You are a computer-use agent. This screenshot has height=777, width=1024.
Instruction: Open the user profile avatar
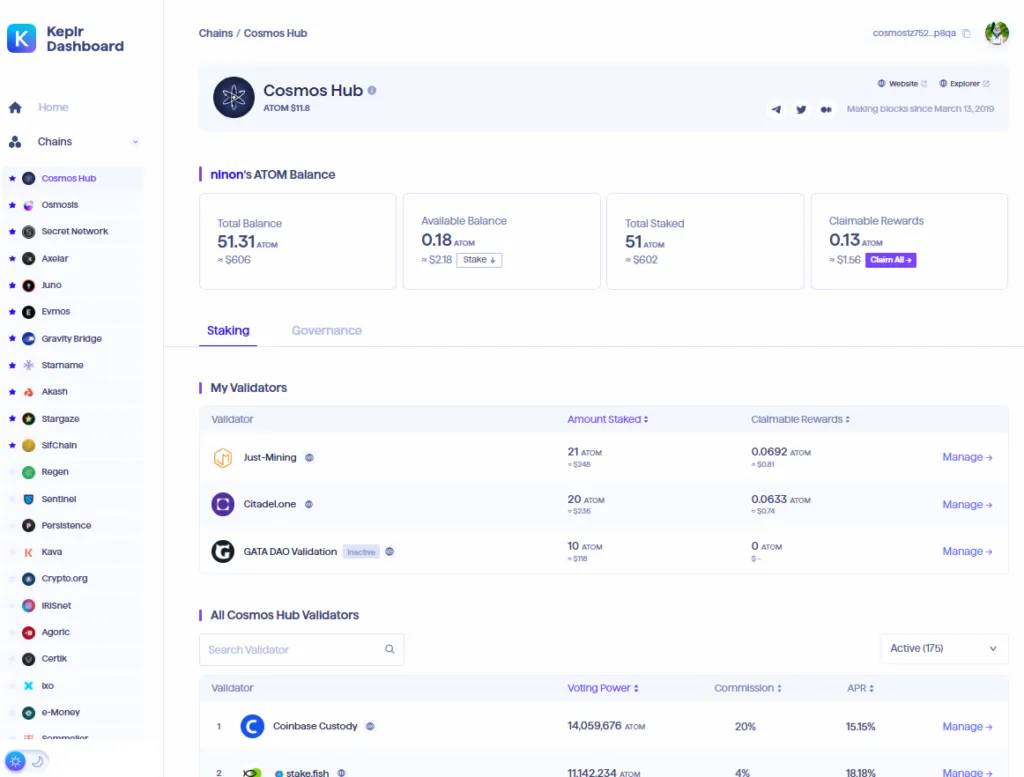tap(997, 33)
